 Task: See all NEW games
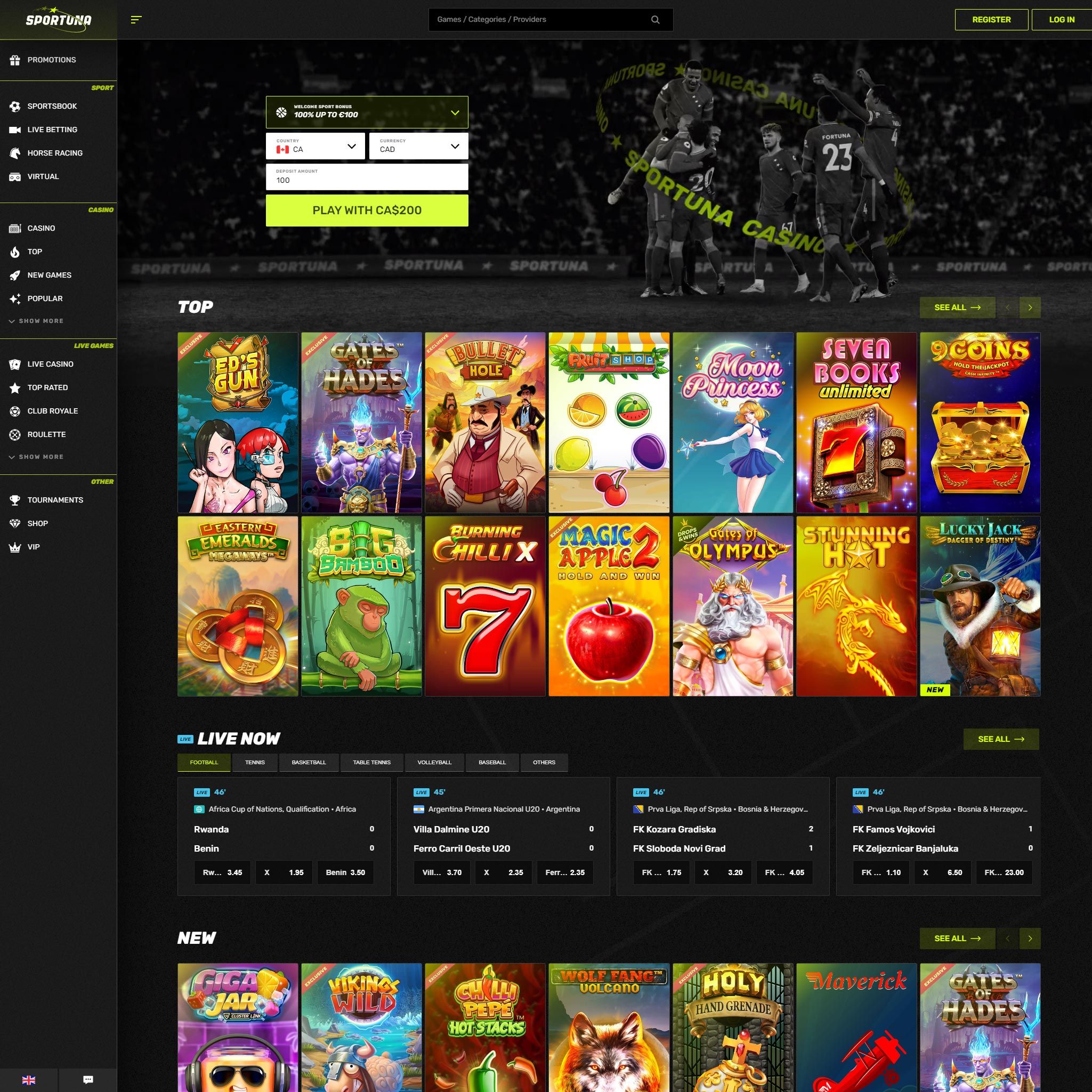[958, 939]
